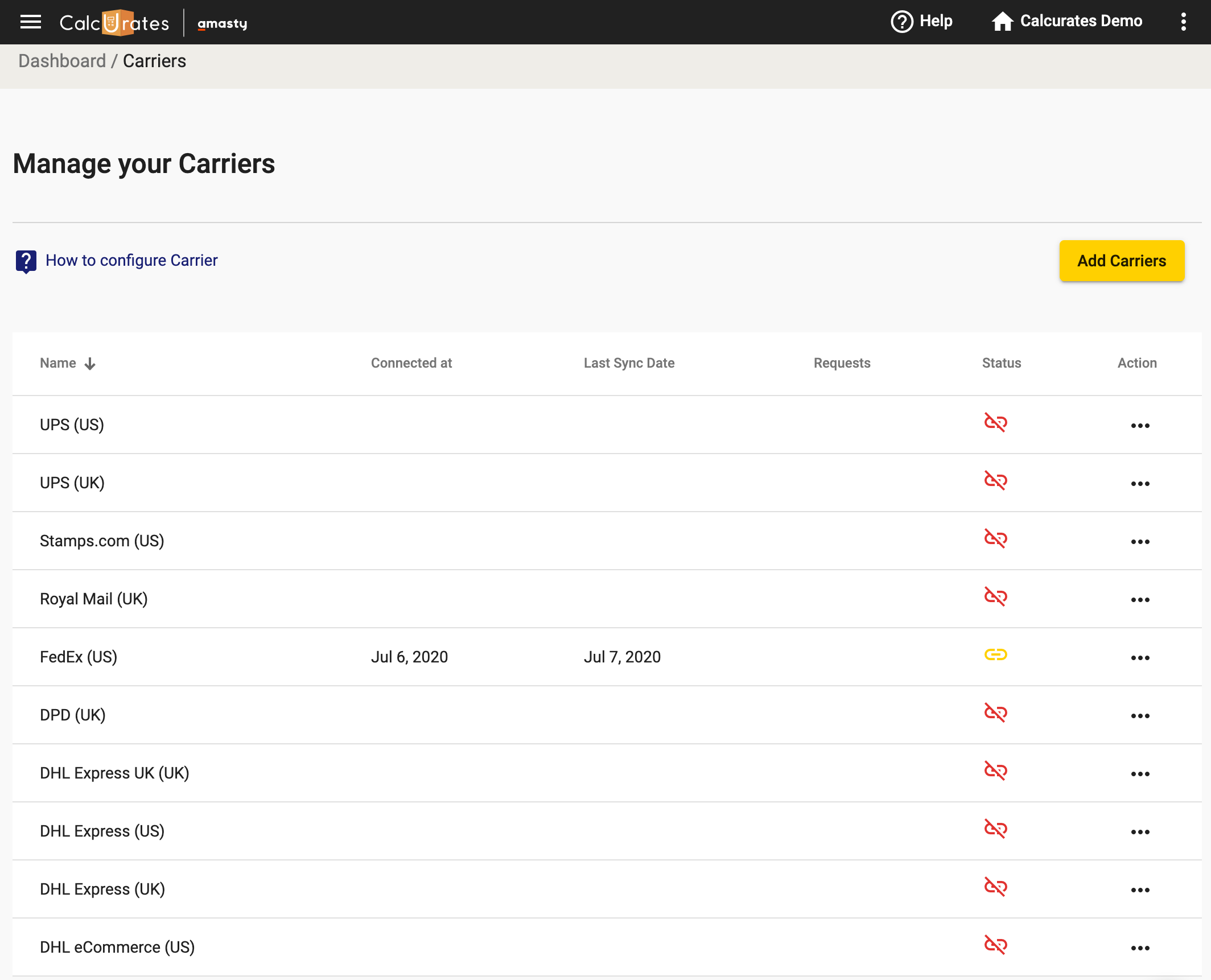Click DHL Express UK (UK) status icon
Viewport: 1211px width, 980px height.
pyautogui.click(x=996, y=771)
